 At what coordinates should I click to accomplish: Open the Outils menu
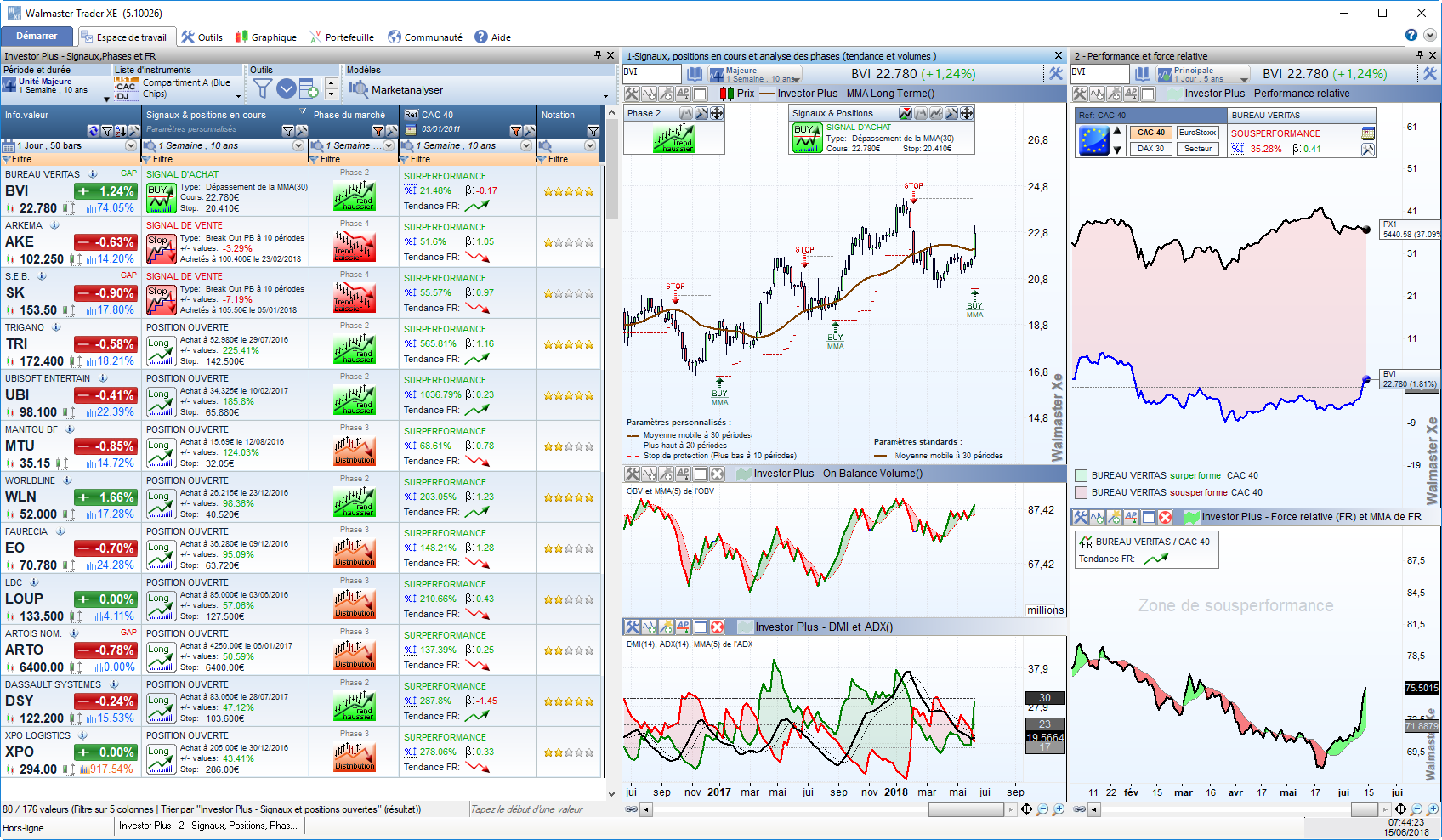202,37
